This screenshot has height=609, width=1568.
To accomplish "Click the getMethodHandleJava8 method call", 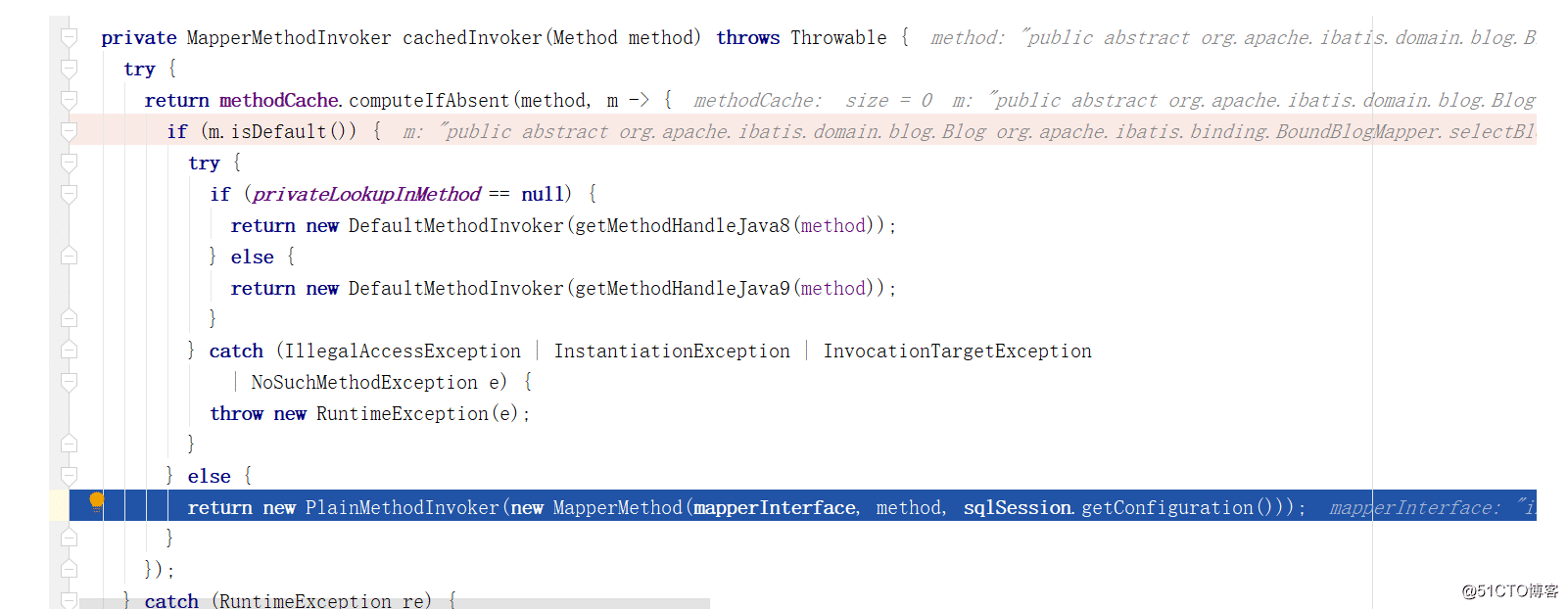I will 682,225.
